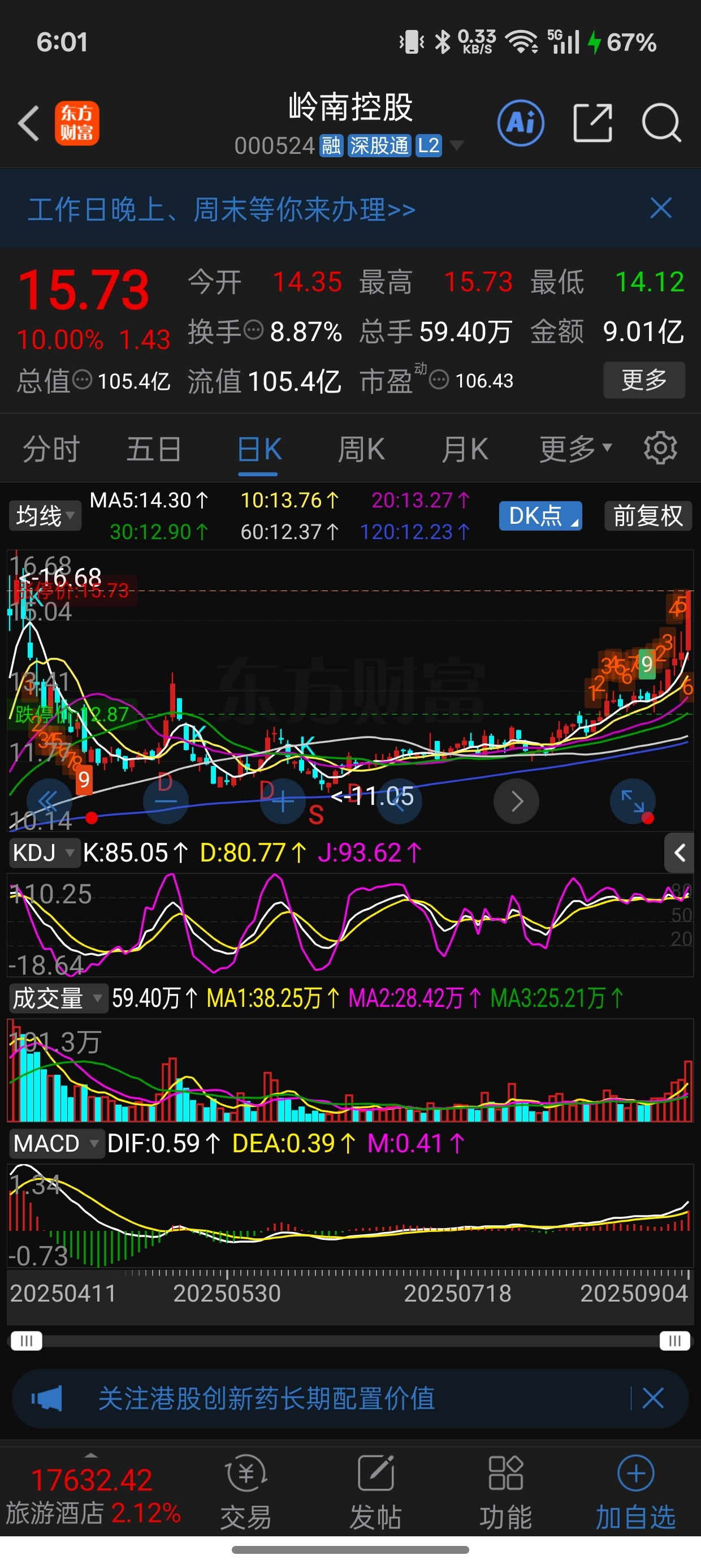This screenshot has width=701, height=1568.
Task: Tap the megaphone announcement icon
Action: 47,1398
